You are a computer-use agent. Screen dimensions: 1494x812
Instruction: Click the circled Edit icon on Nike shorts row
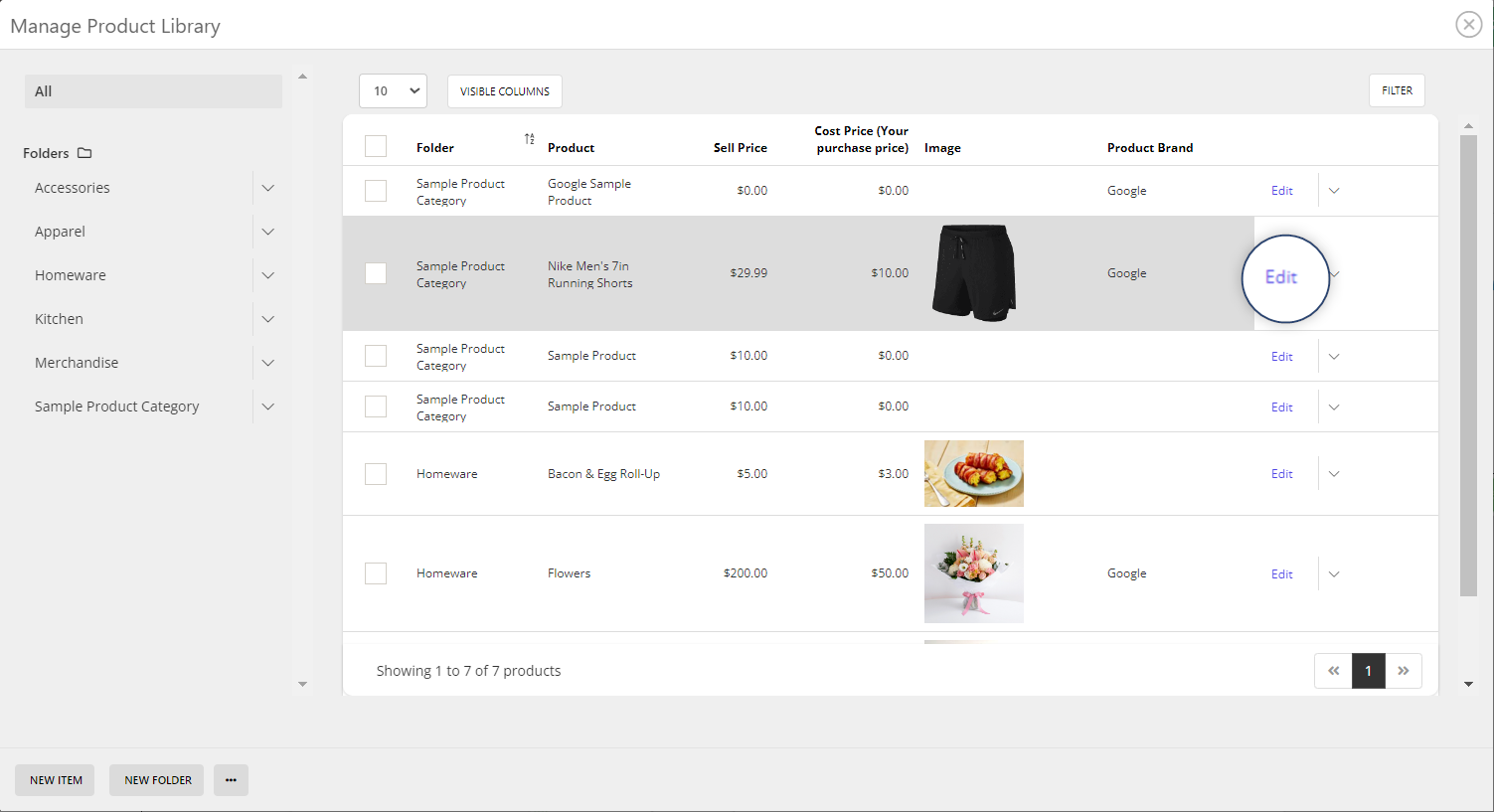point(1285,278)
